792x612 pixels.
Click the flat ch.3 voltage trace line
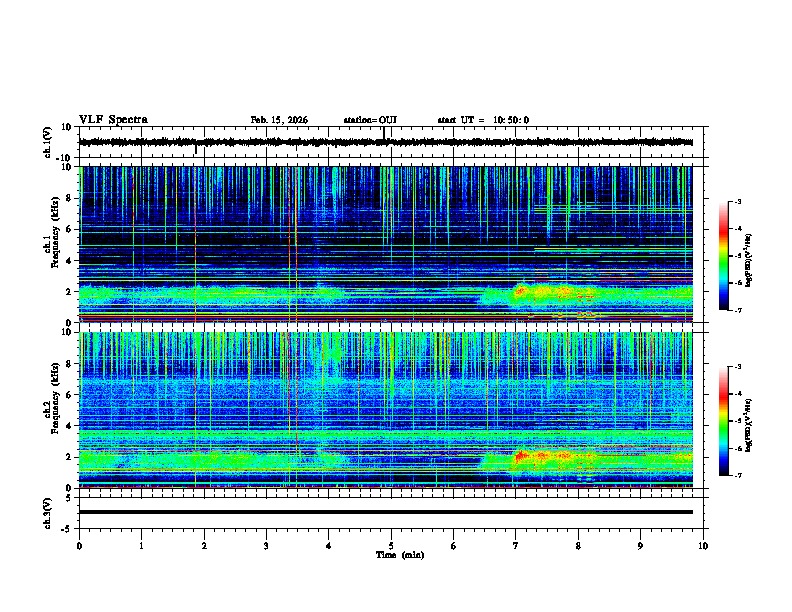pos(386,512)
